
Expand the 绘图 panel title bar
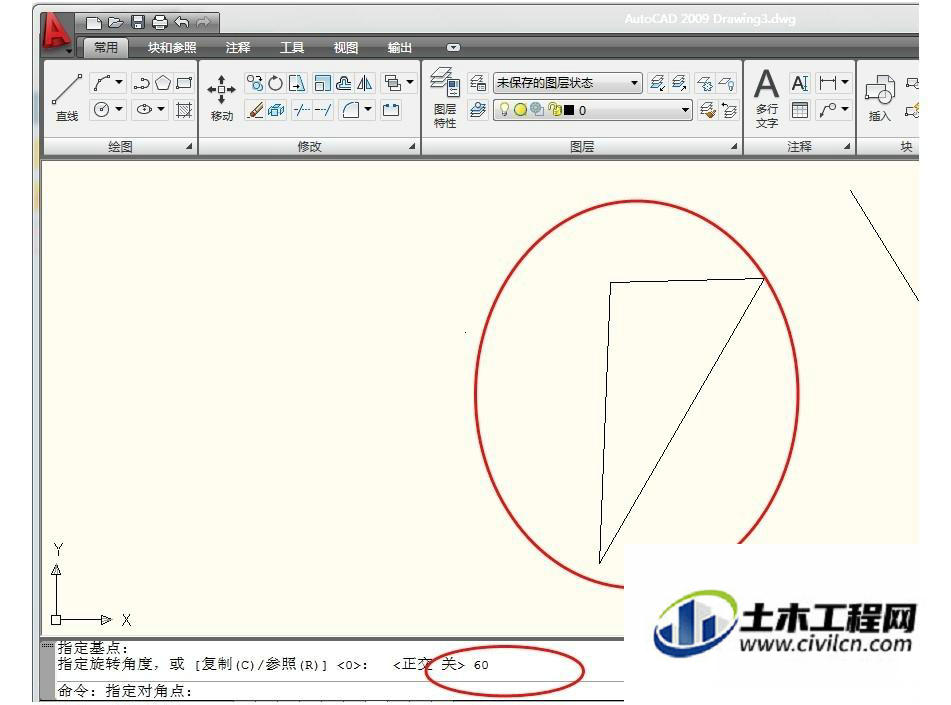click(x=120, y=146)
